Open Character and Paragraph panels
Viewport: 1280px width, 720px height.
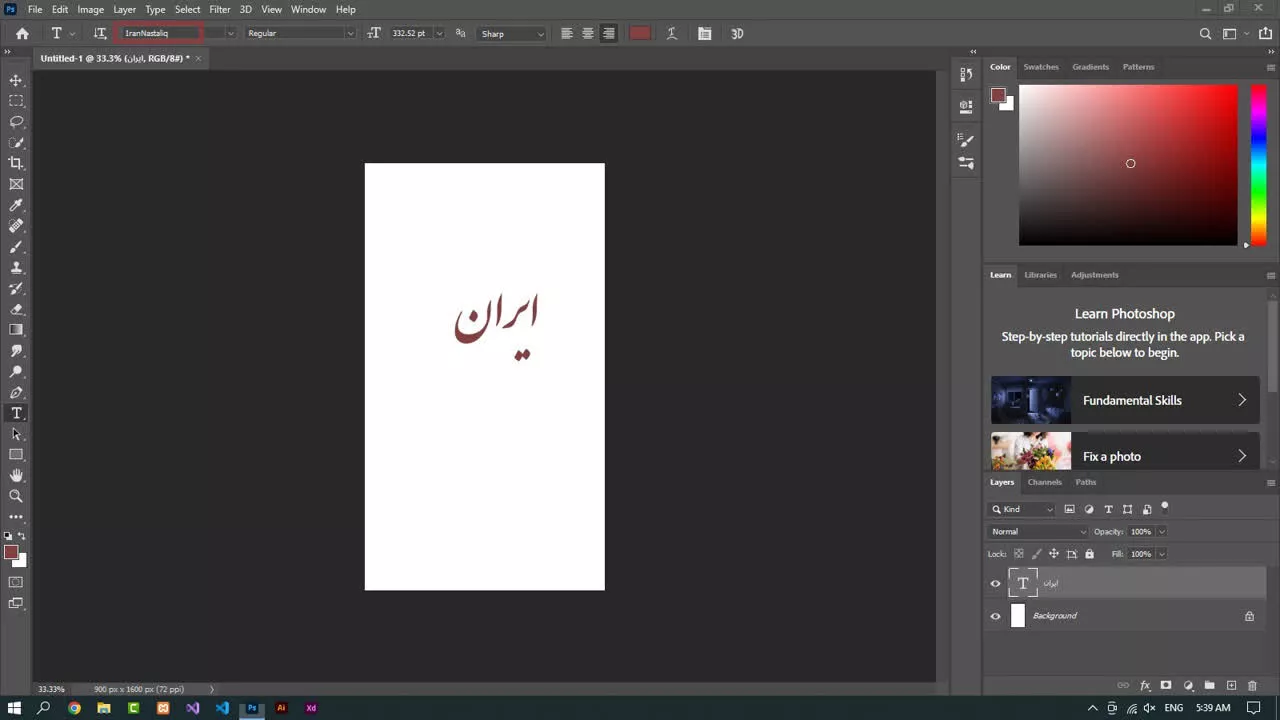705,33
